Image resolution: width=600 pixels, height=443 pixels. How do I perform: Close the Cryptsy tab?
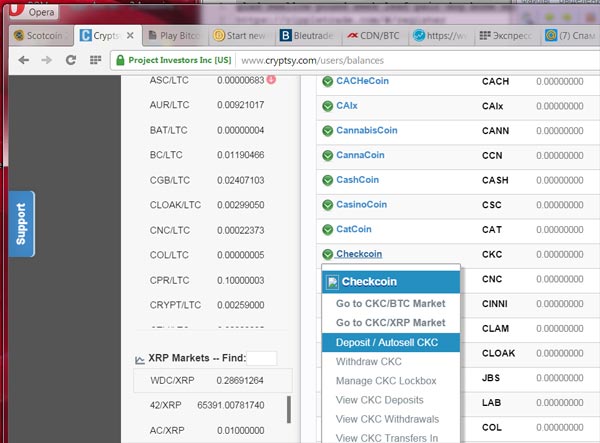130,36
